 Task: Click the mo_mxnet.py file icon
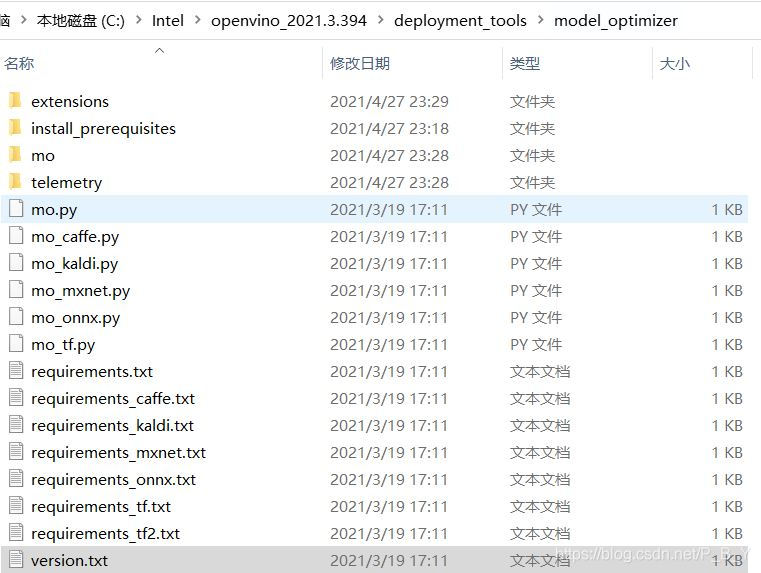tap(16, 290)
